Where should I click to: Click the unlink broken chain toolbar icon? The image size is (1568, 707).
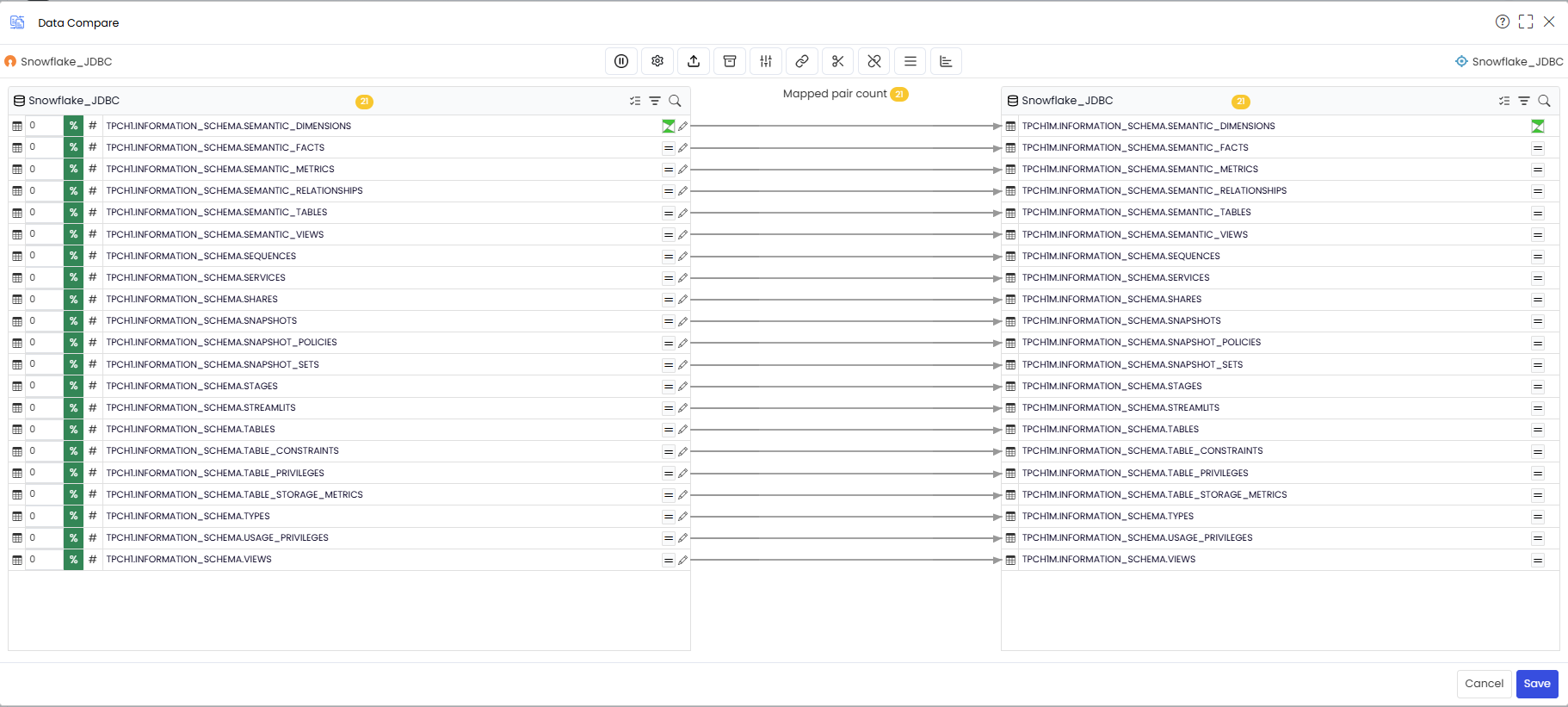click(x=874, y=61)
